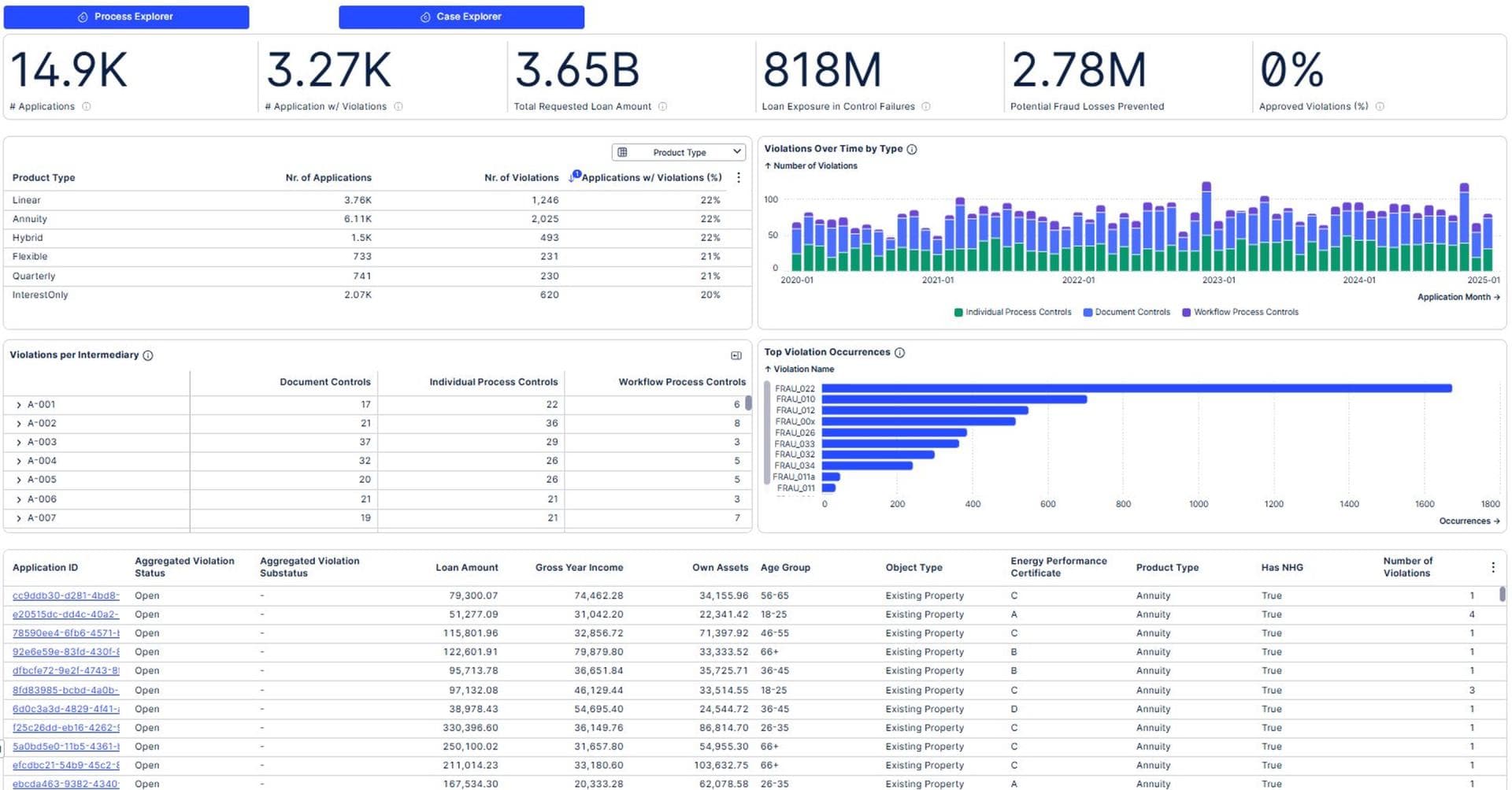Open application link e20515dc-dd4c-40a2
Screen dimensions: 1512x790
pyautogui.click(x=66, y=614)
